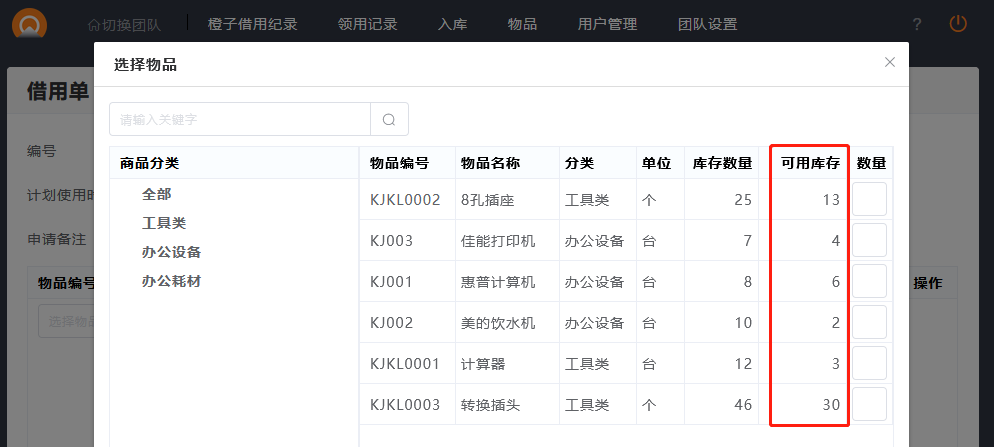Focus the keyword search input field
The height and width of the screenshot is (447, 994).
(240, 119)
